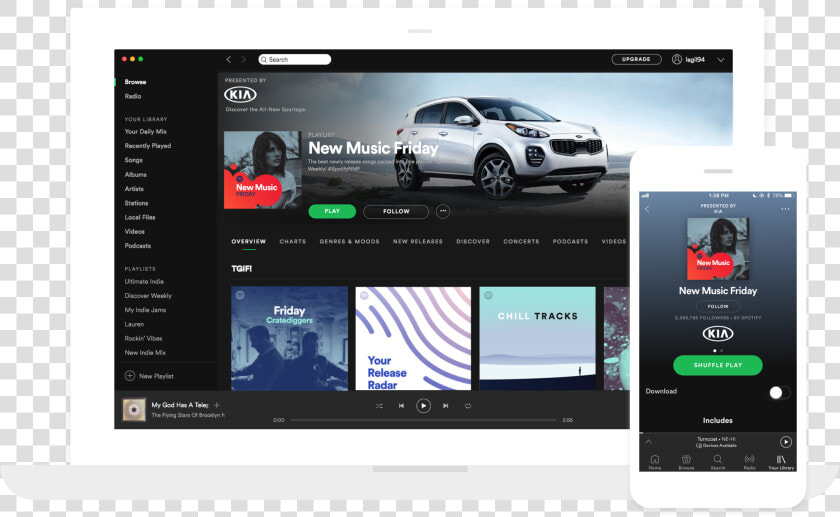Open Recently Played
Viewport: 840px width, 517px height.
(x=148, y=146)
